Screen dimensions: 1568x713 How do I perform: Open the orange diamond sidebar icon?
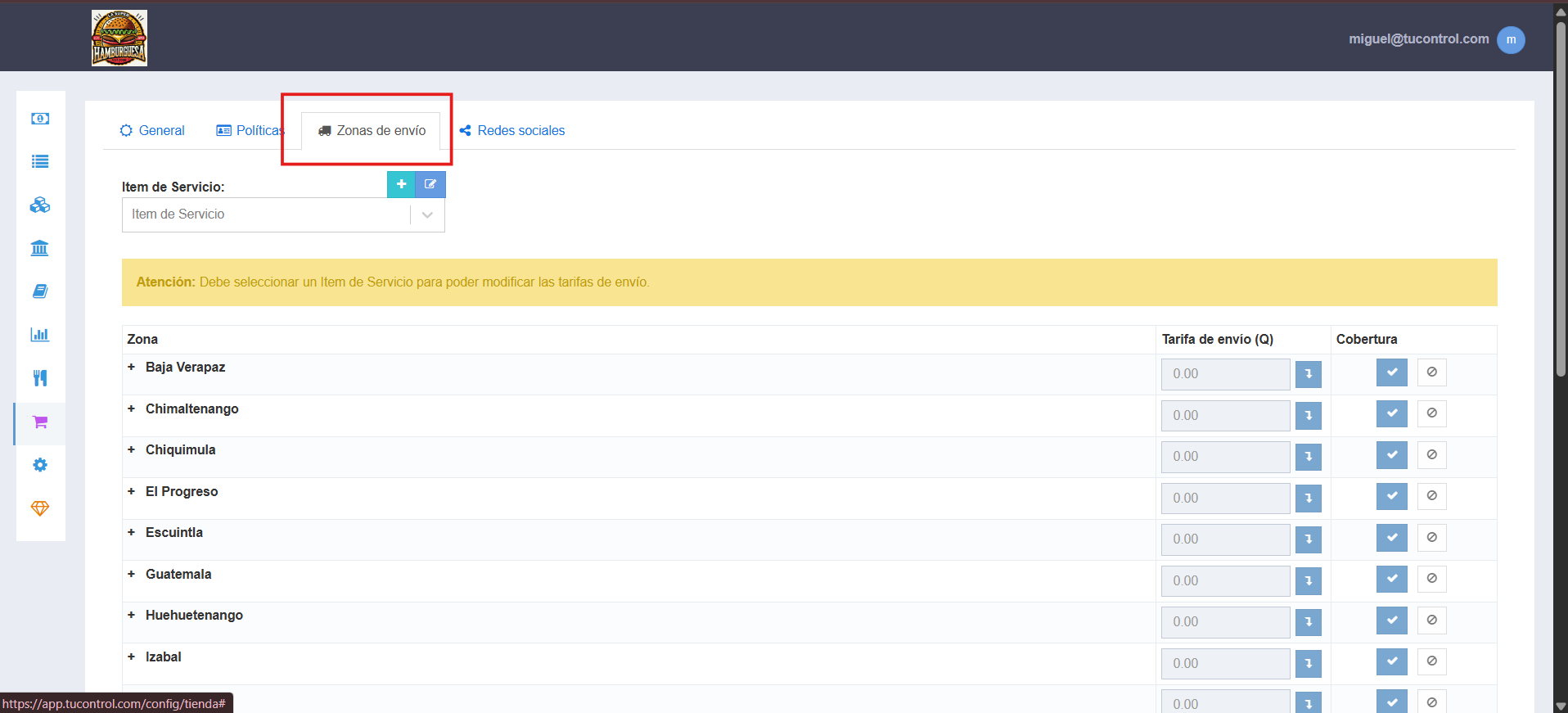pos(40,508)
